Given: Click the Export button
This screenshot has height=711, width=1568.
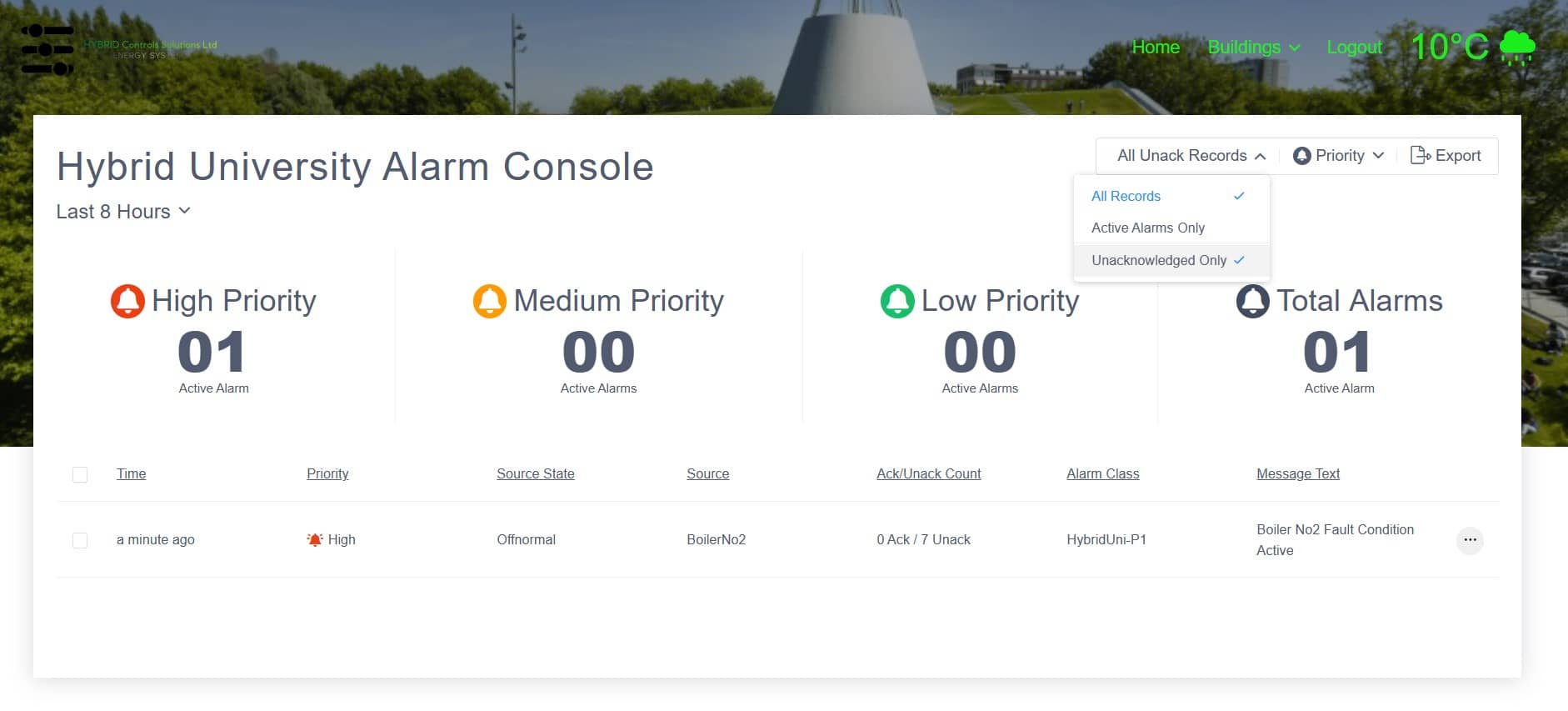Looking at the screenshot, I should (x=1446, y=156).
